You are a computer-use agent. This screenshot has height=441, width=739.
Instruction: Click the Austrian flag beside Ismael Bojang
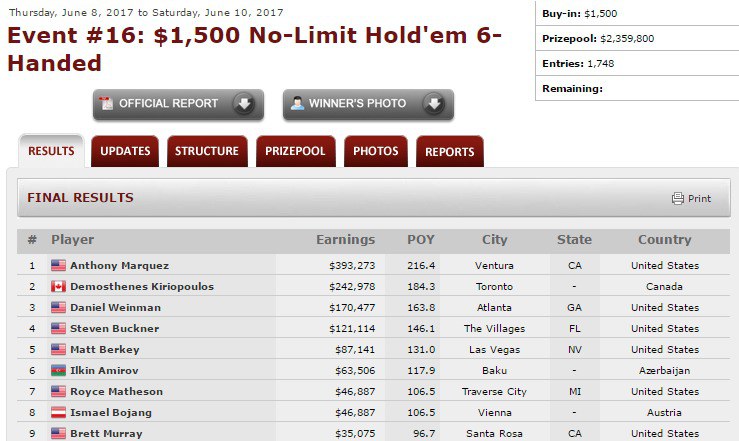coord(58,413)
